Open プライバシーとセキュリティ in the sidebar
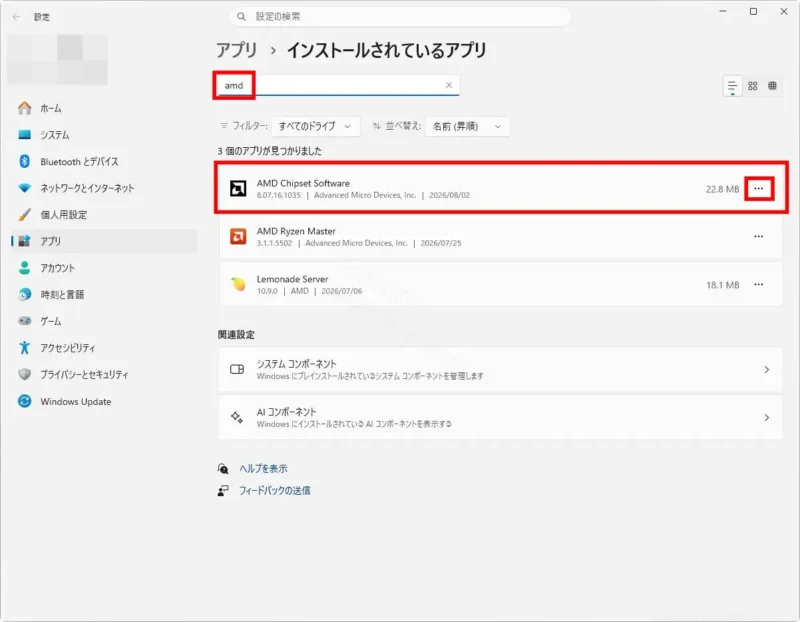The image size is (800, 622). click(104, 374)
